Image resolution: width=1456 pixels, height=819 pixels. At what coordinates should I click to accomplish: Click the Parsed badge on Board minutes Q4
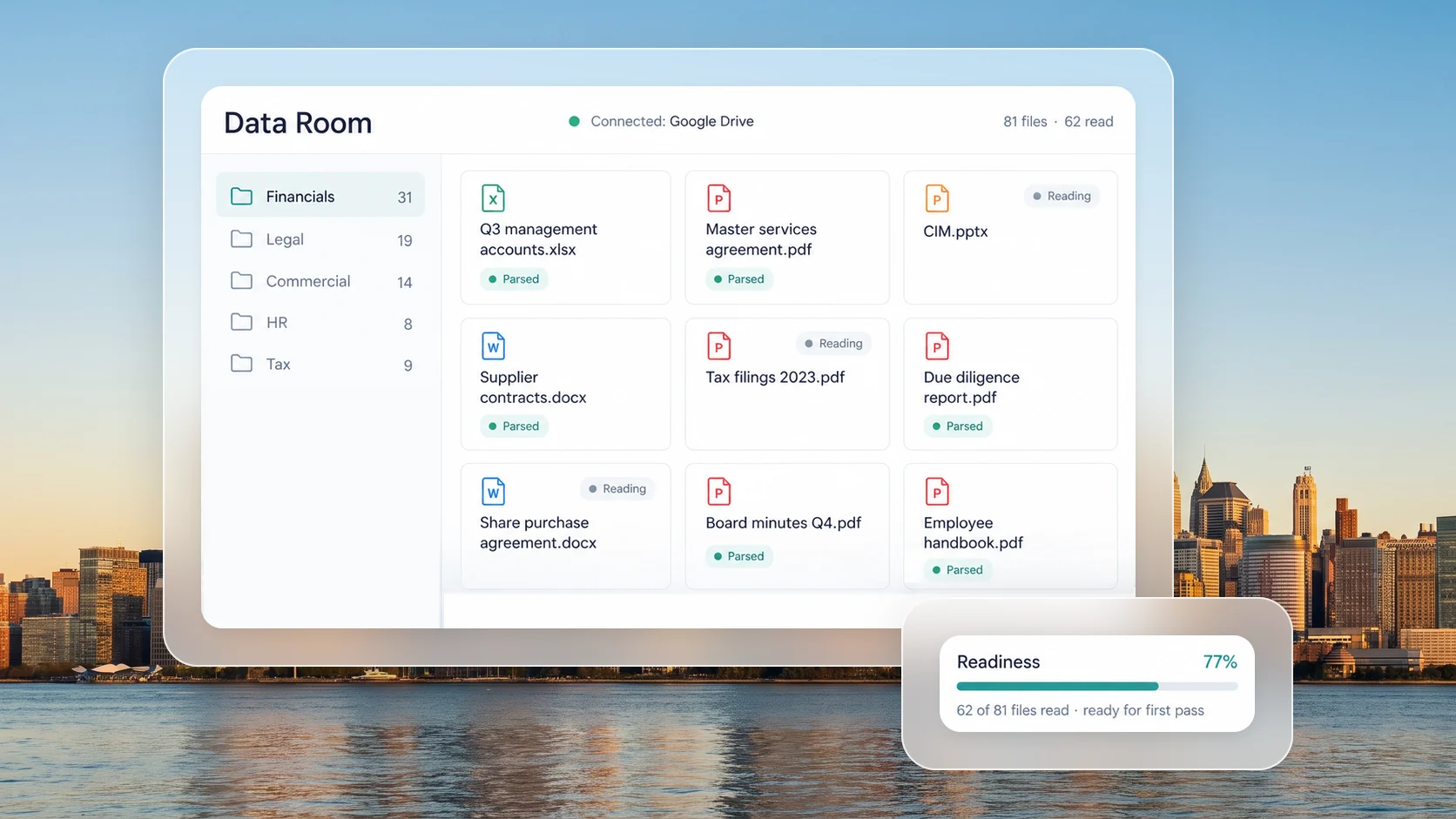[738, 556]
